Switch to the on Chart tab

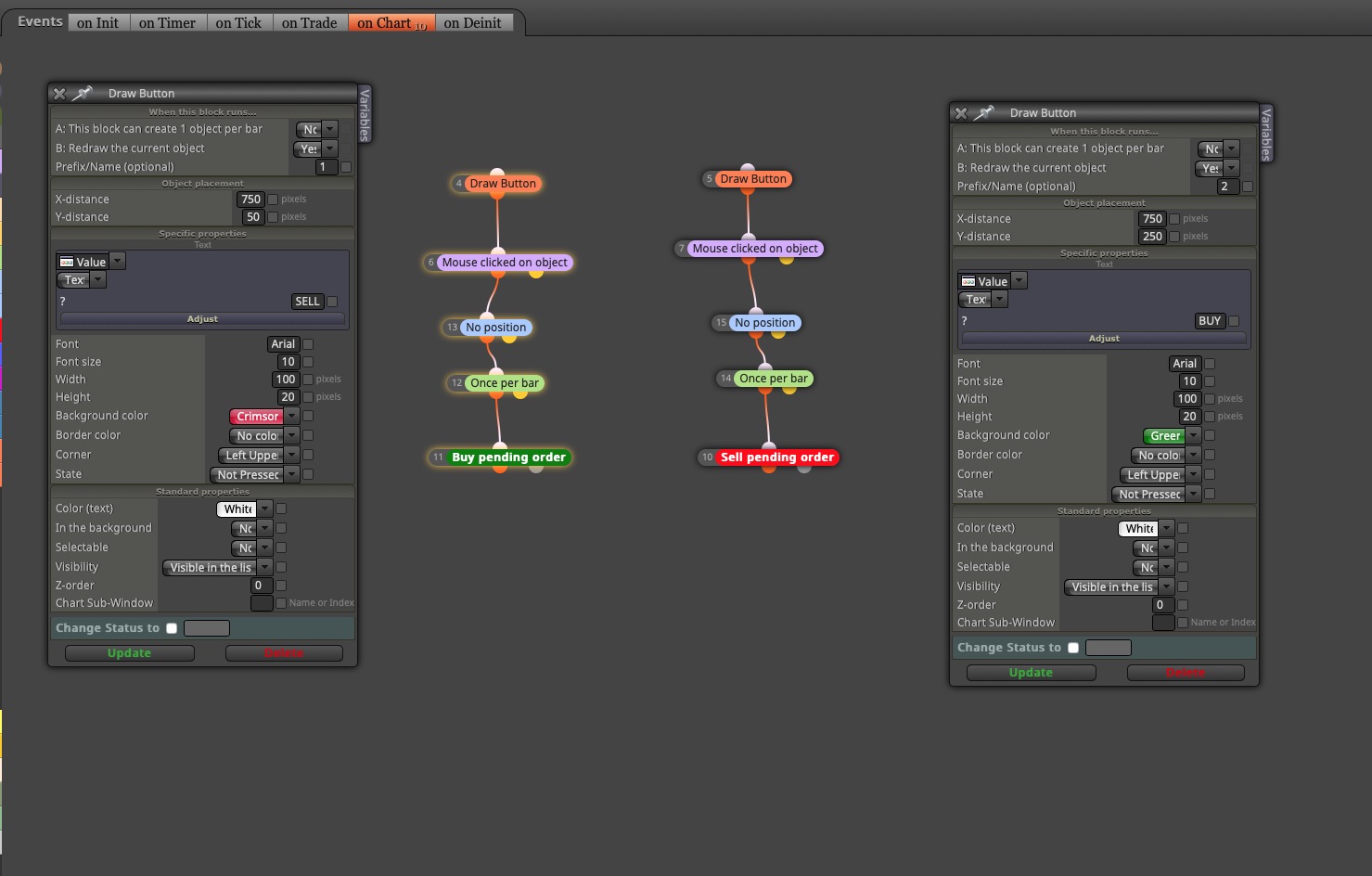click(x=391, y=22)
